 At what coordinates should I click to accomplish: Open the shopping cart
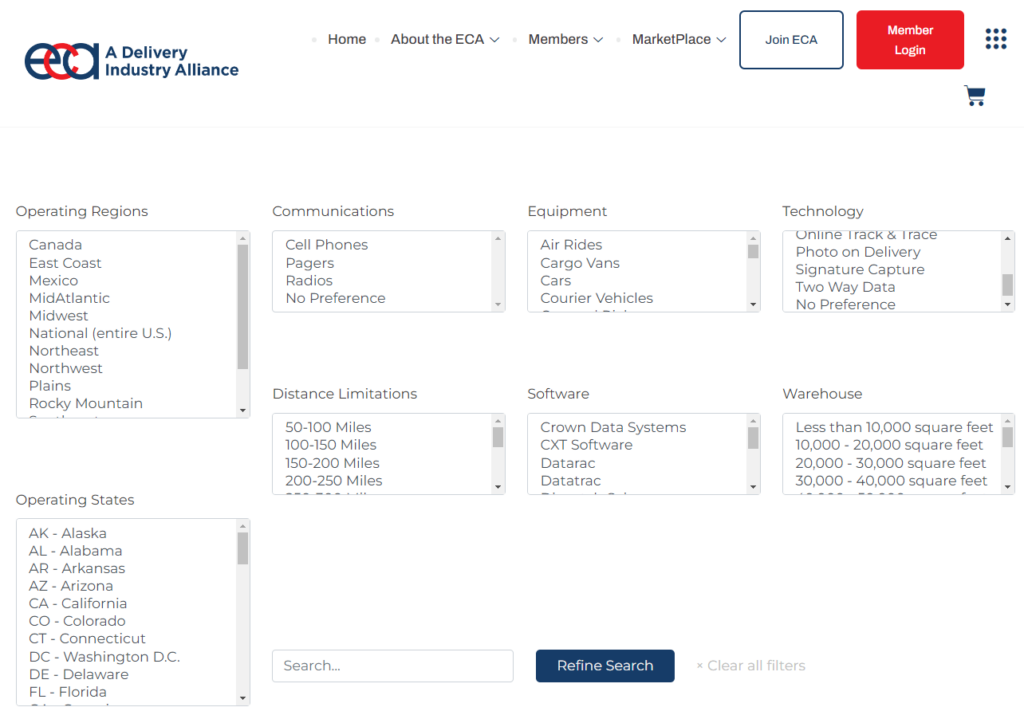974,96
